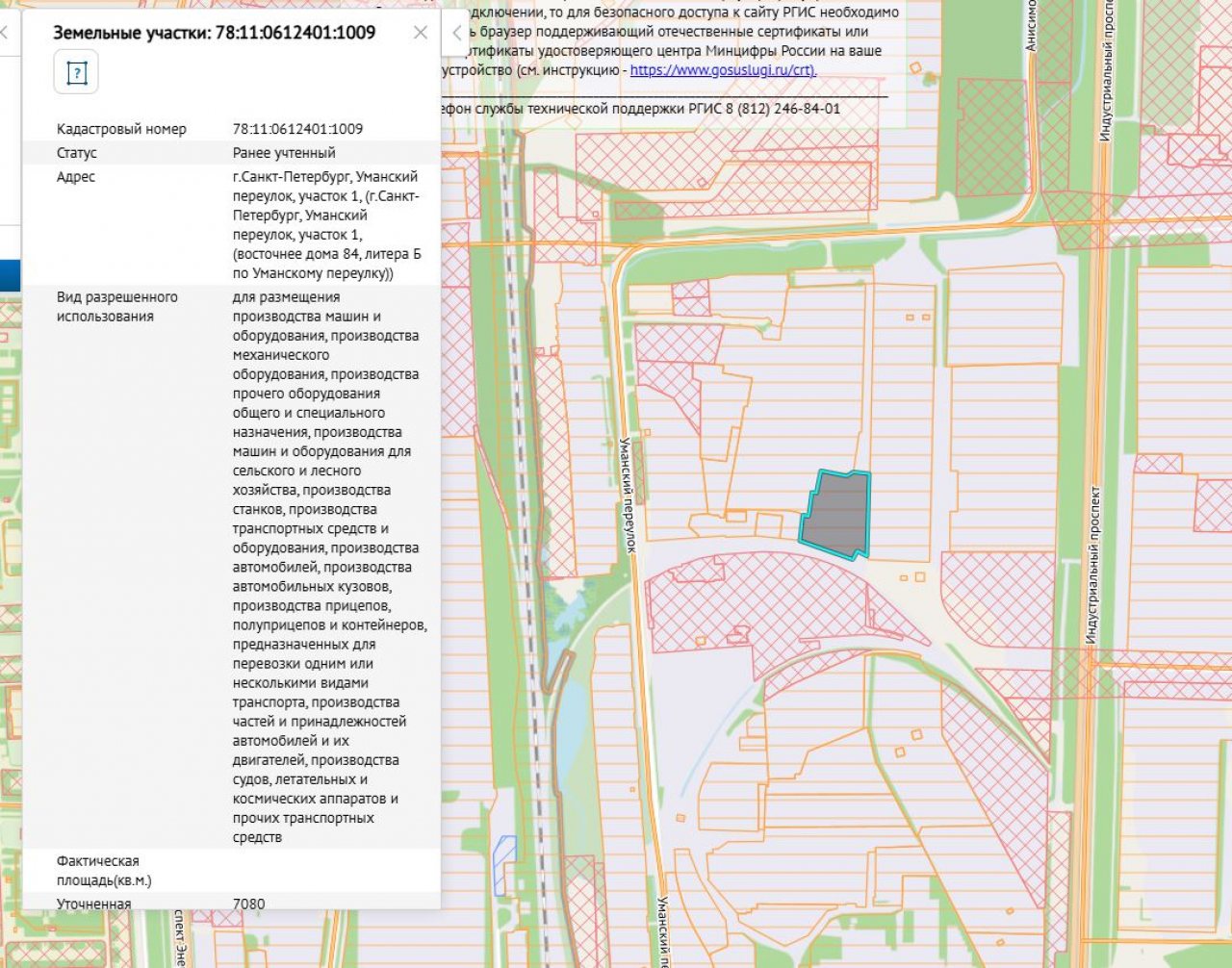
Task: Click the "Анисимо" street label on map
Action: [x=1031, y=26]
